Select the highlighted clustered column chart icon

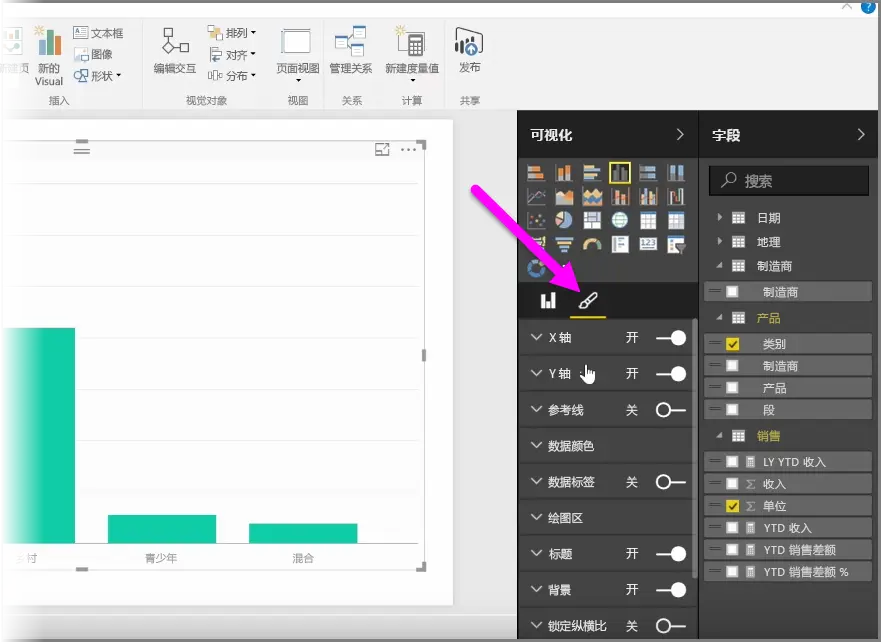click(x=620, y=173)
